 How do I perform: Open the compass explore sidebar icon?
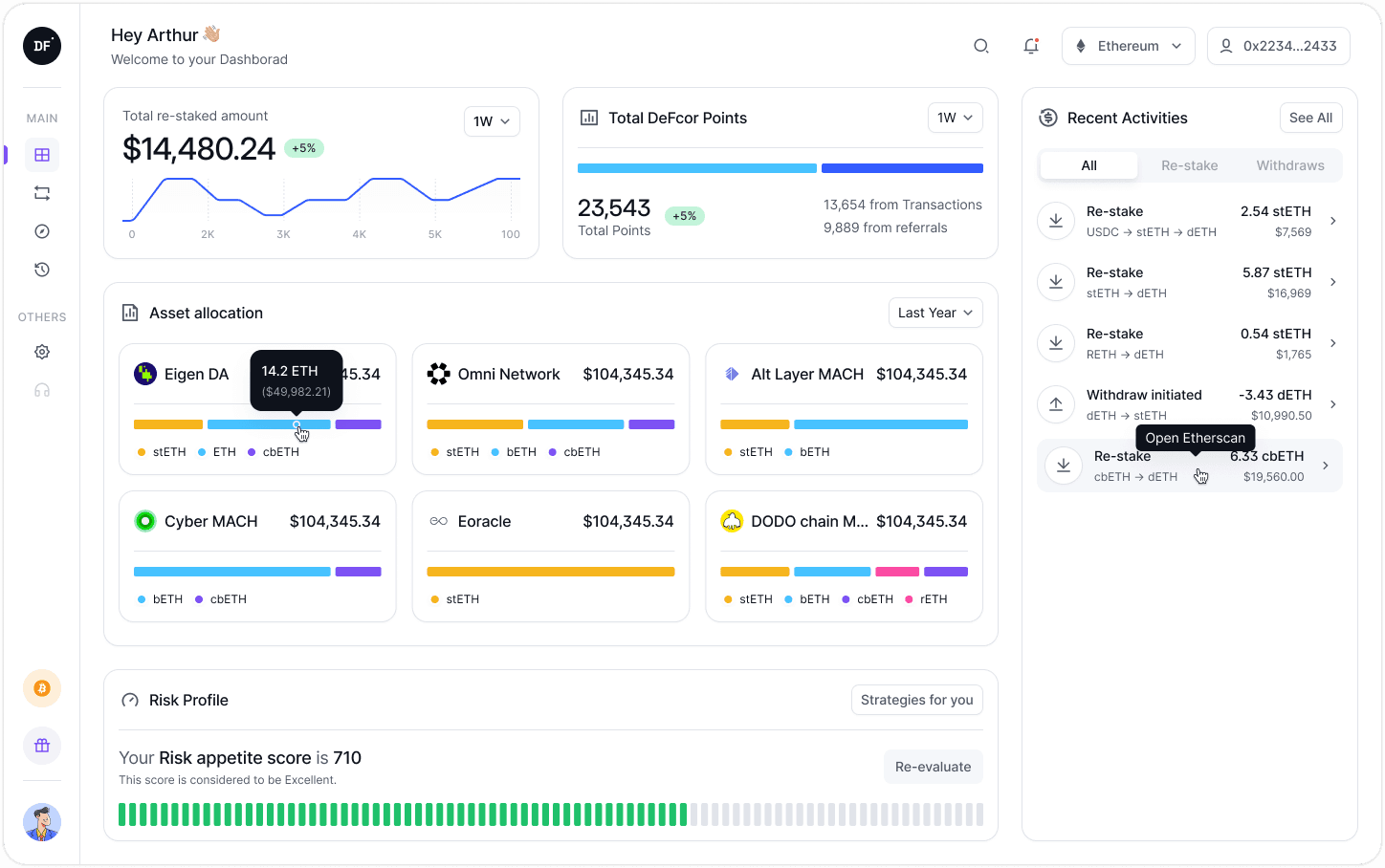pyautogui.click(x=42, y=231)
